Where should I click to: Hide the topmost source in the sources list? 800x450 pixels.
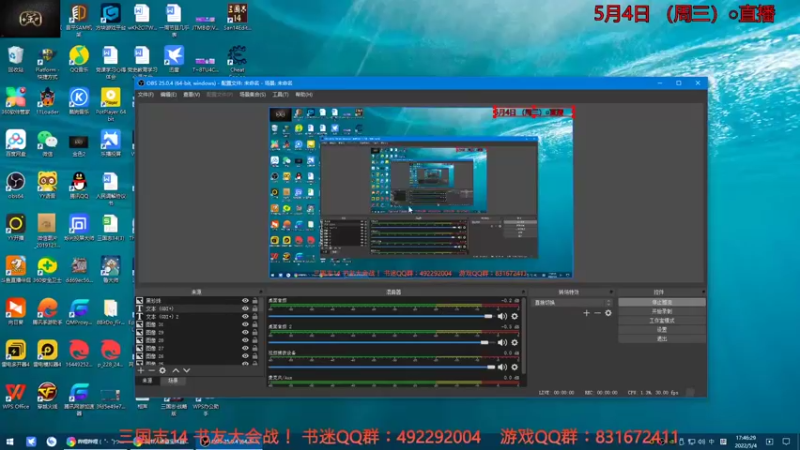point(245,301)
